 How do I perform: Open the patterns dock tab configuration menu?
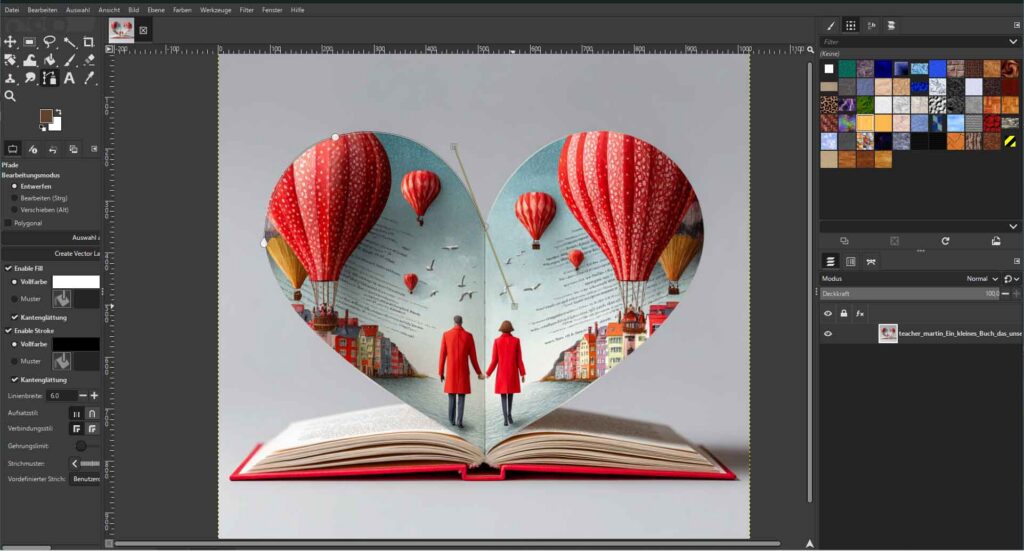[1016, 25]
